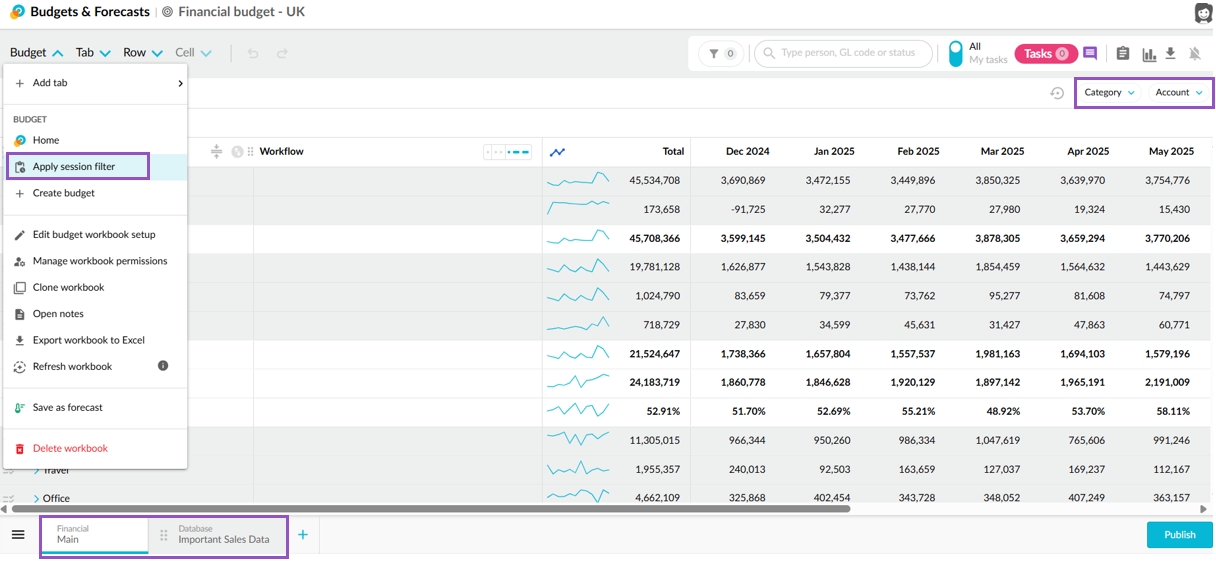The image size is (1216, 561).
Task: Open the bar chart icon
Action: tap(1149, 54)
